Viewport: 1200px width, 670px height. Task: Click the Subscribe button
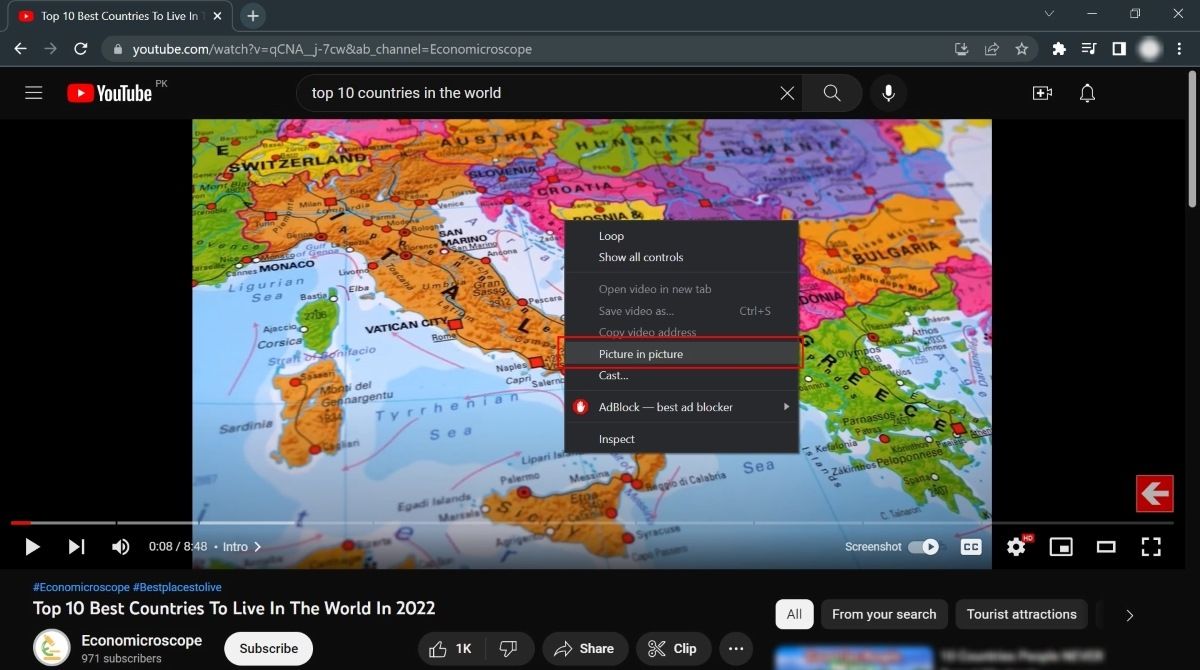click(x=267, y=648)
